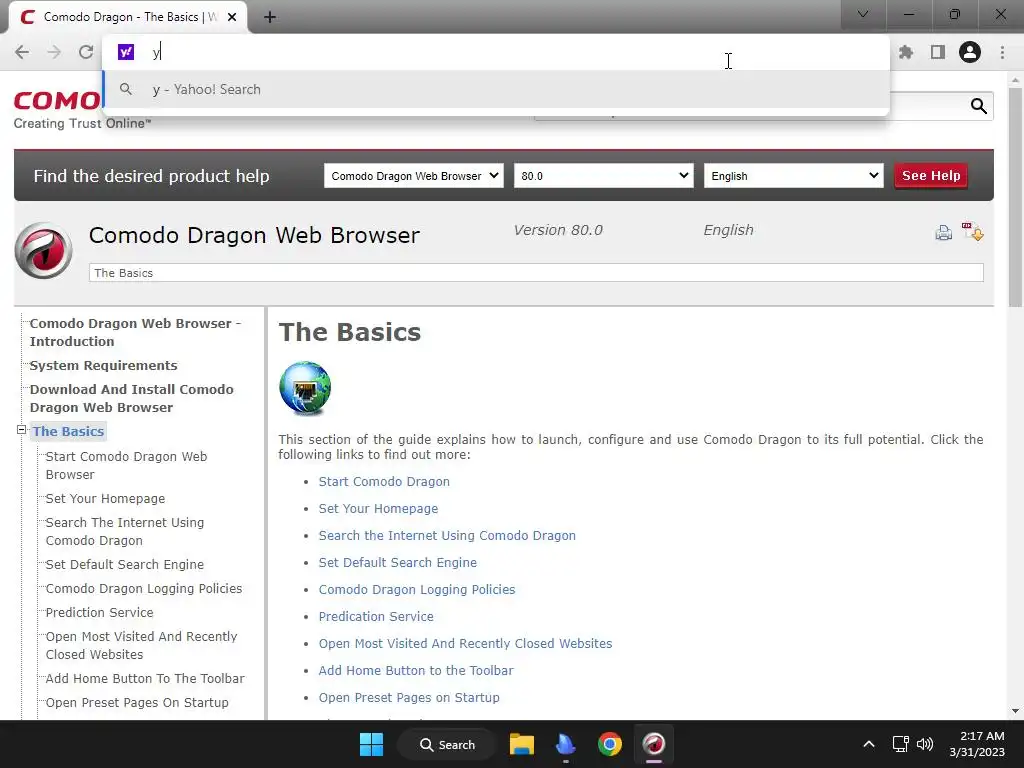Open the network tray icon
The width and height of the screenshot is (1024, 768).
tap(901, 744)
